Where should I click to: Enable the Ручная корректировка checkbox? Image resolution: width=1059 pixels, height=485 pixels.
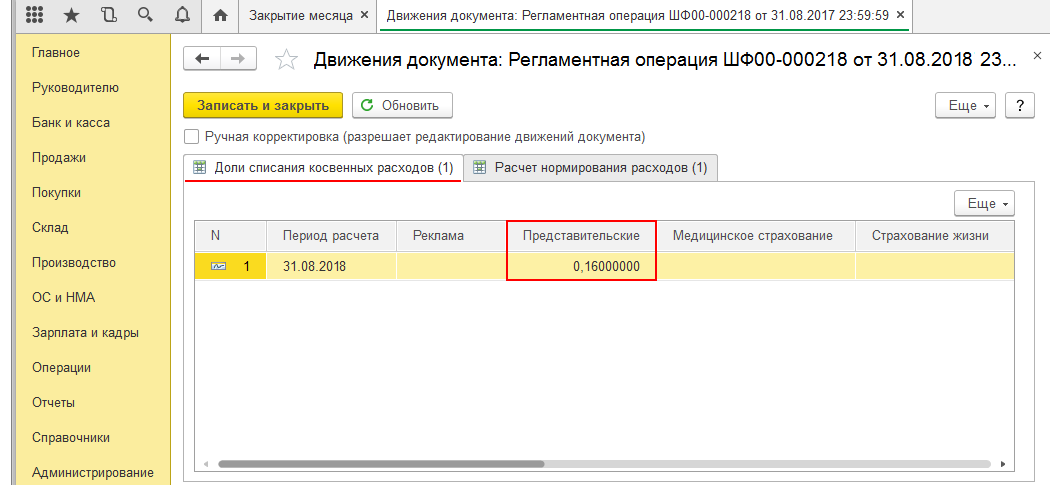pyautogui.click(x=192, y=137)
